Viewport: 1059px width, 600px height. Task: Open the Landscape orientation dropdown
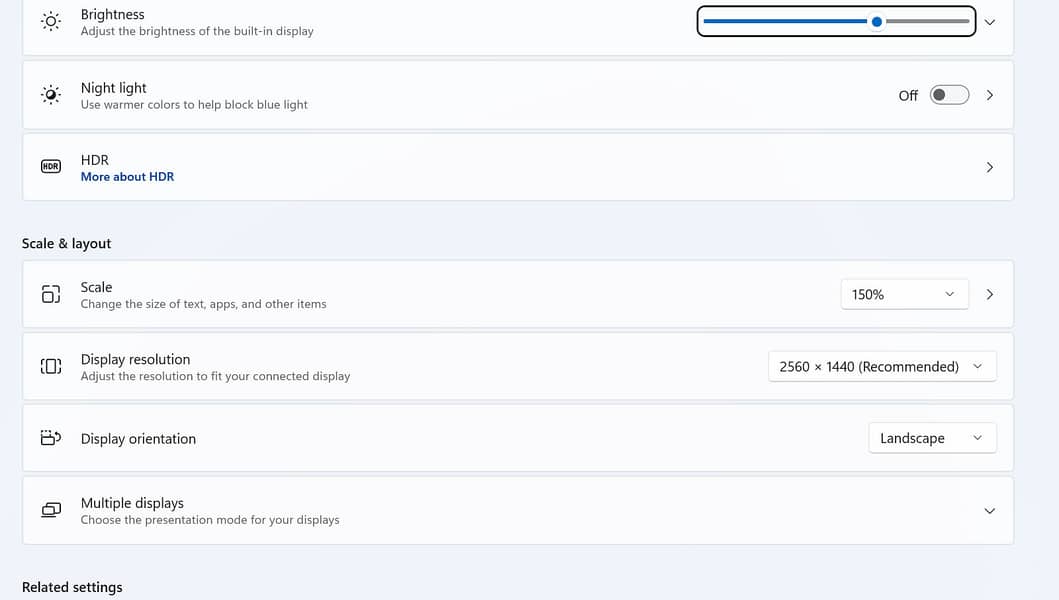(931, 438)
